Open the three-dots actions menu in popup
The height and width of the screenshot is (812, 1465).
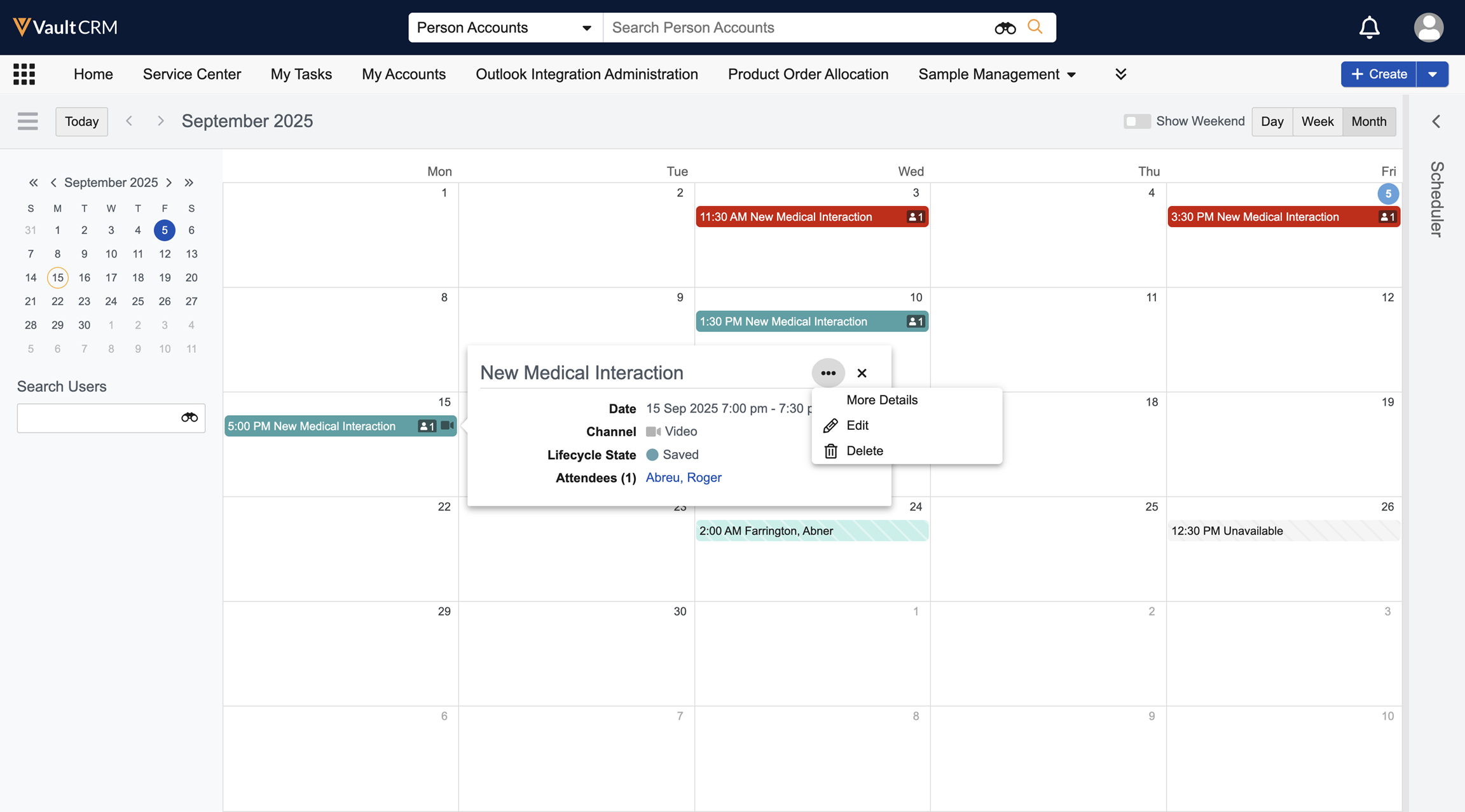coord(828,373)
